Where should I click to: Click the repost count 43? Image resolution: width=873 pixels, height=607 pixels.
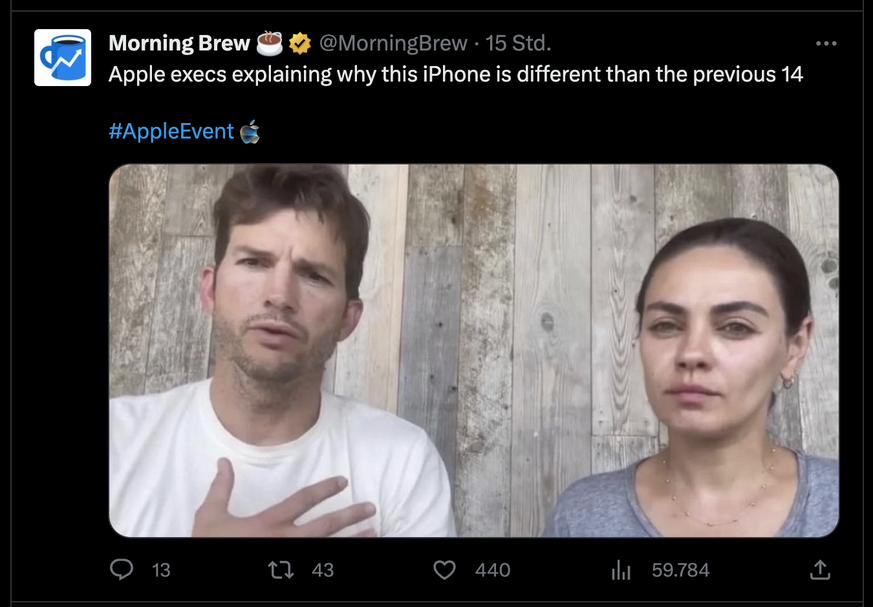tap(323, 570)
